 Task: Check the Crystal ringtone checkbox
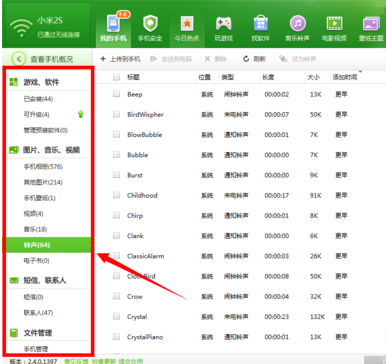116,316
